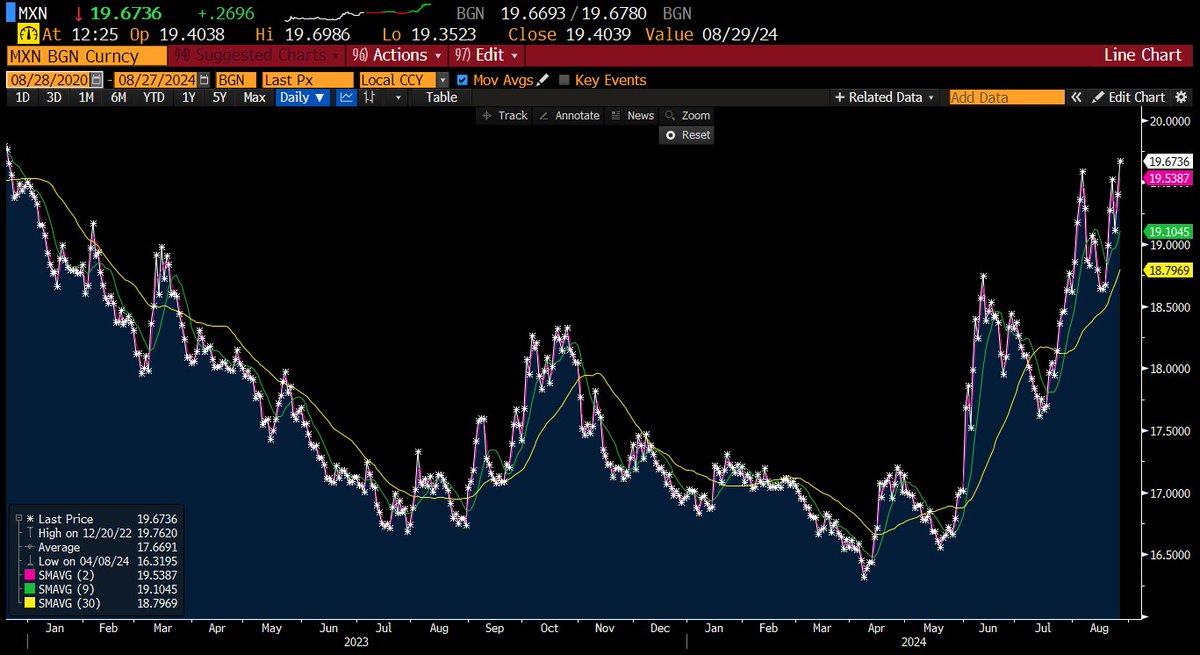Select the 5Y time range tab
1200x655 pixels.
pyautogui.click(x=219, y=97)
